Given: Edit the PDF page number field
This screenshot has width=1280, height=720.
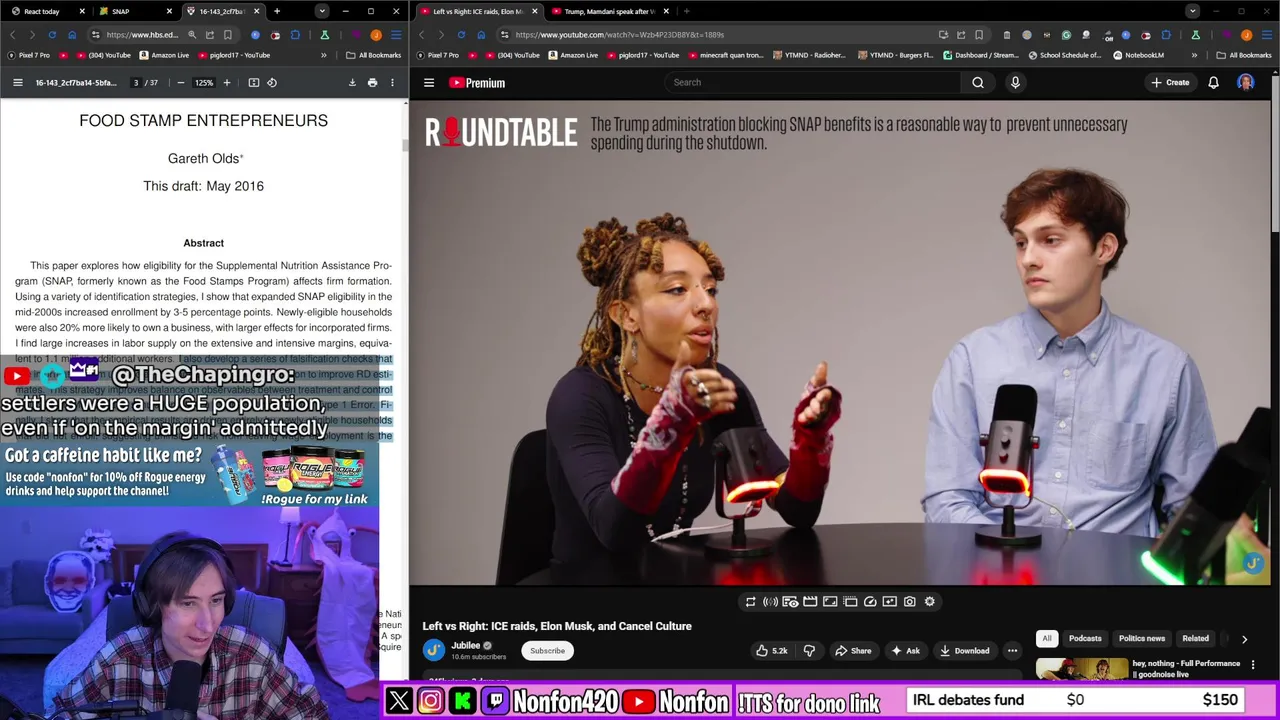Looking at the screenshot, I should [136, 83].
